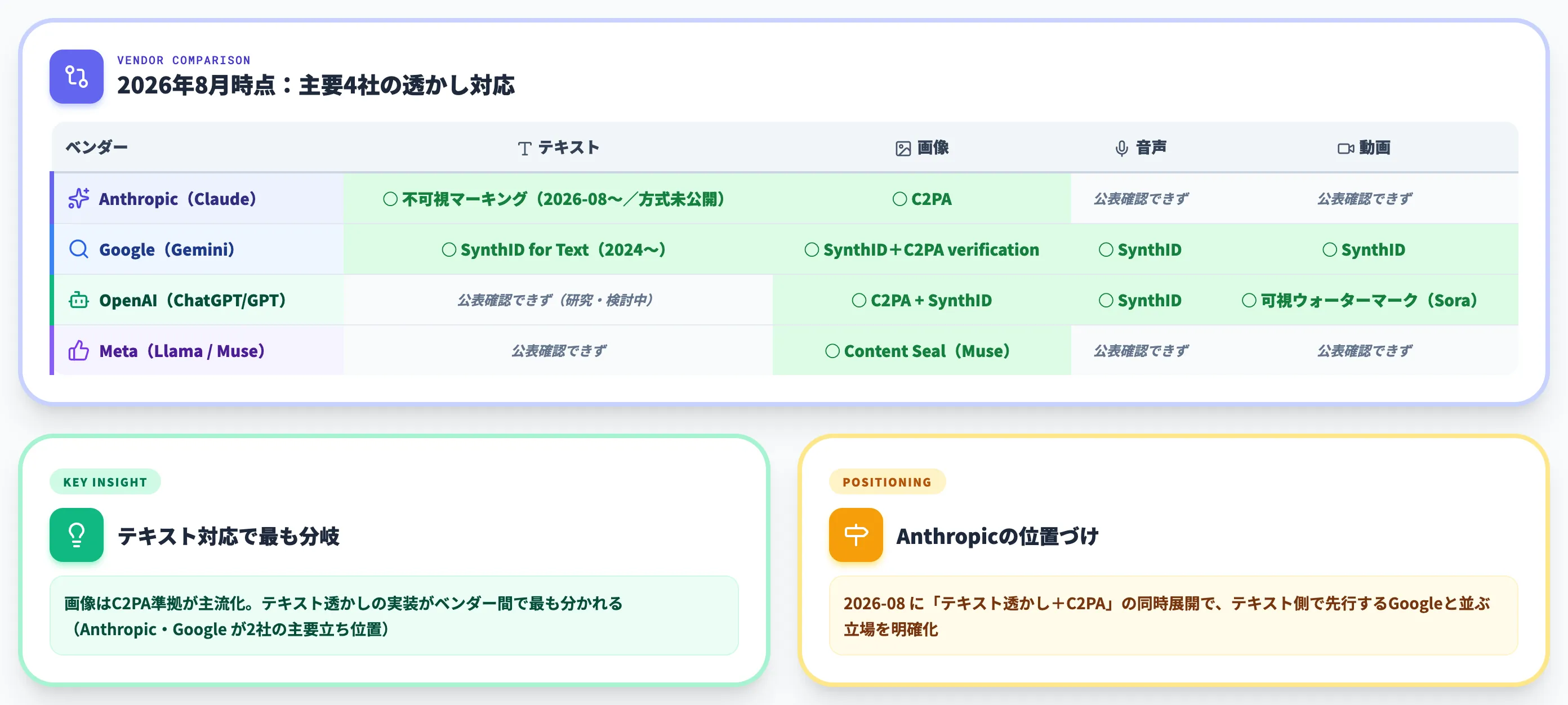Click the text type icon in header

coord(525,148)
